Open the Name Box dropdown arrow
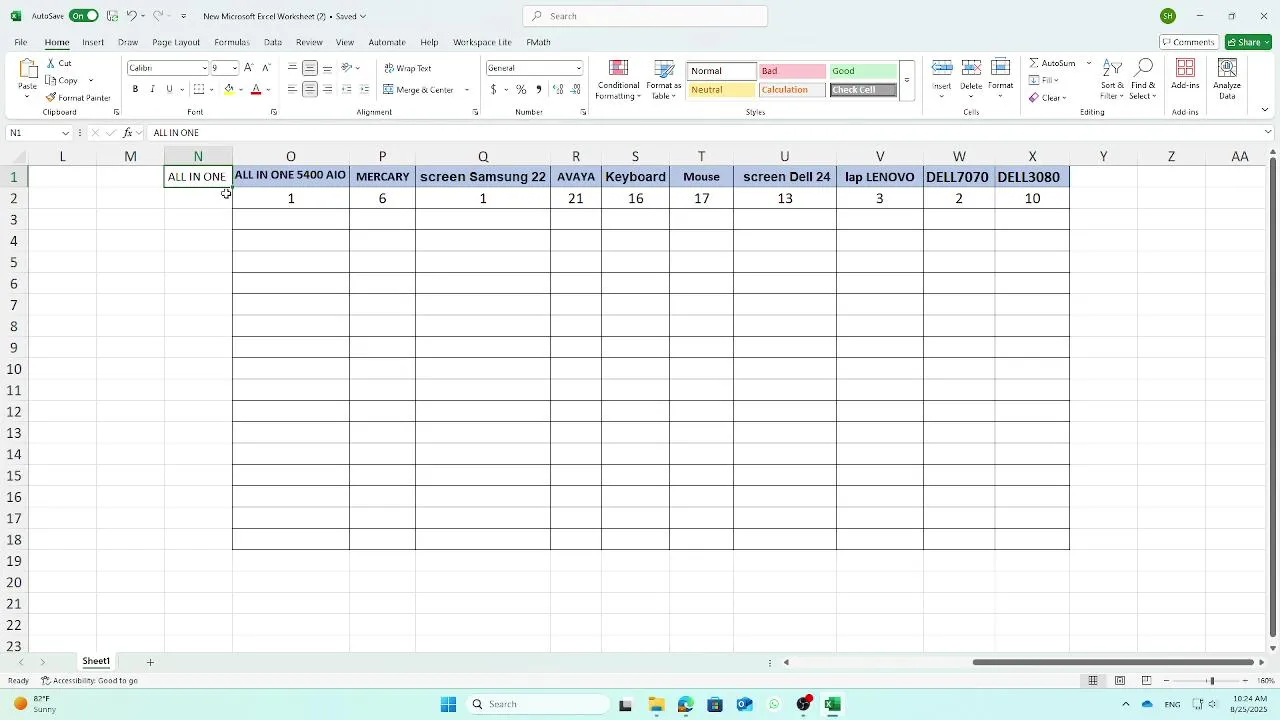The width and height of the screenshot is (1280, 720). click(x=66, y=133)
